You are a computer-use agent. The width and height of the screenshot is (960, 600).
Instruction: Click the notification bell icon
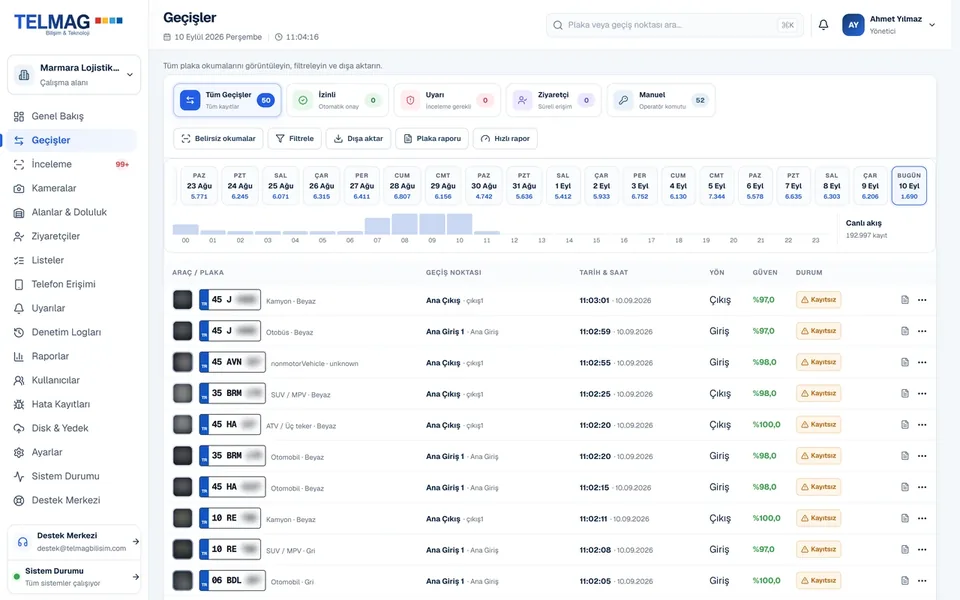point(823,25)
